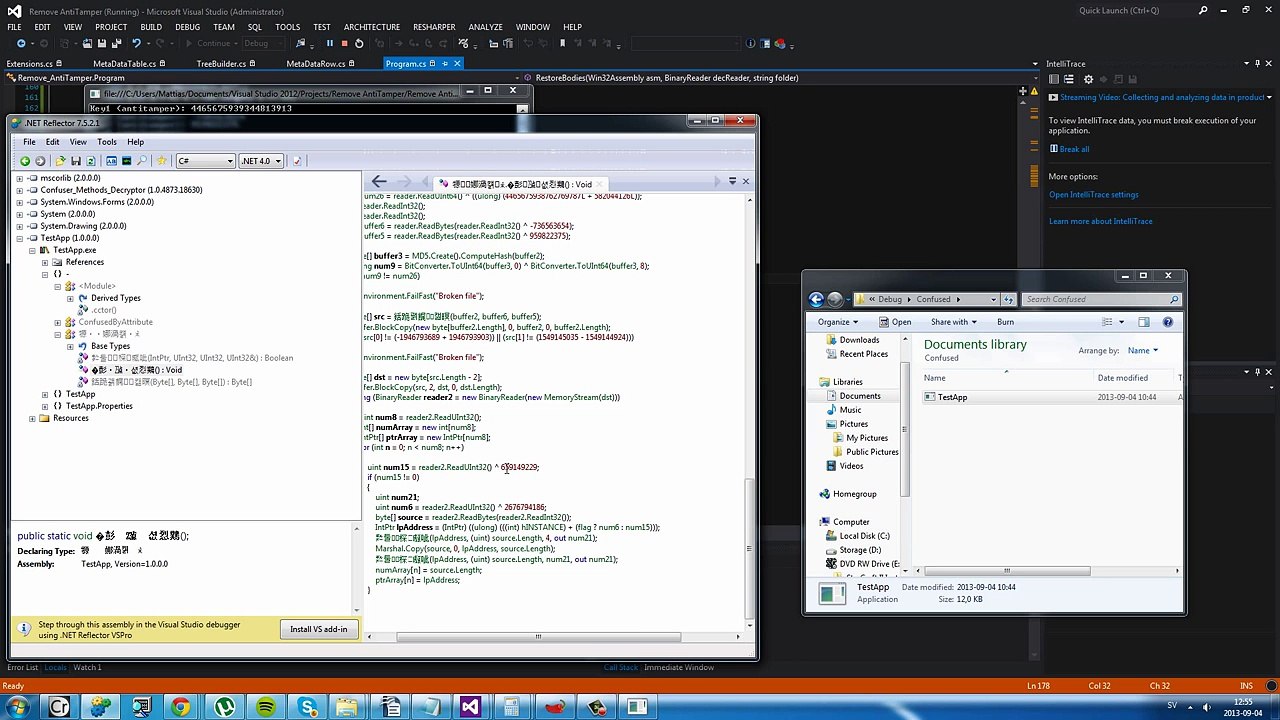Toggle the preview pane icon in Explorer
The width and height of the screenshot is (1280, 720).
1144,322
